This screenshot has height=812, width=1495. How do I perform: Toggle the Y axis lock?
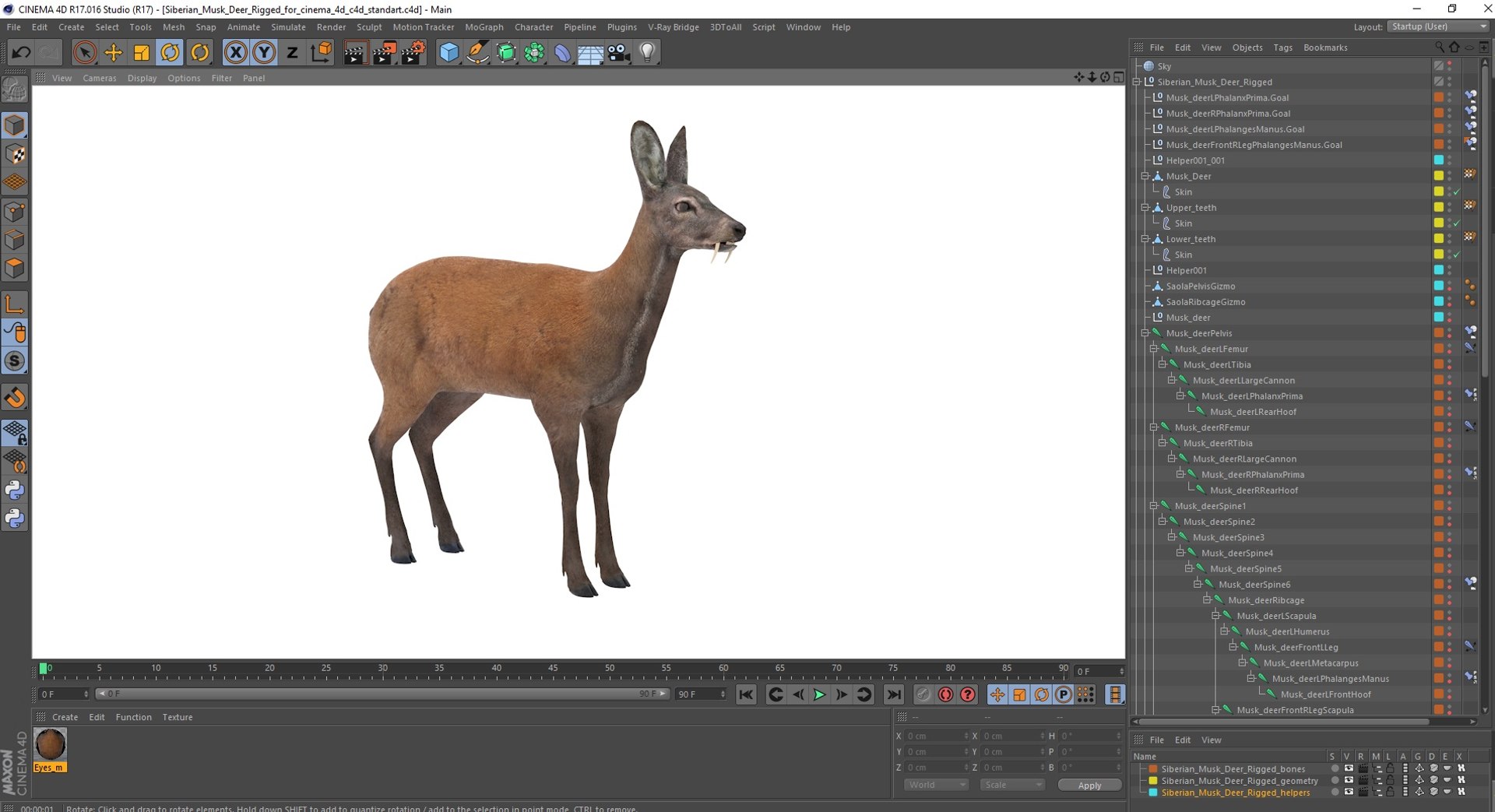[x=264, y=53]
